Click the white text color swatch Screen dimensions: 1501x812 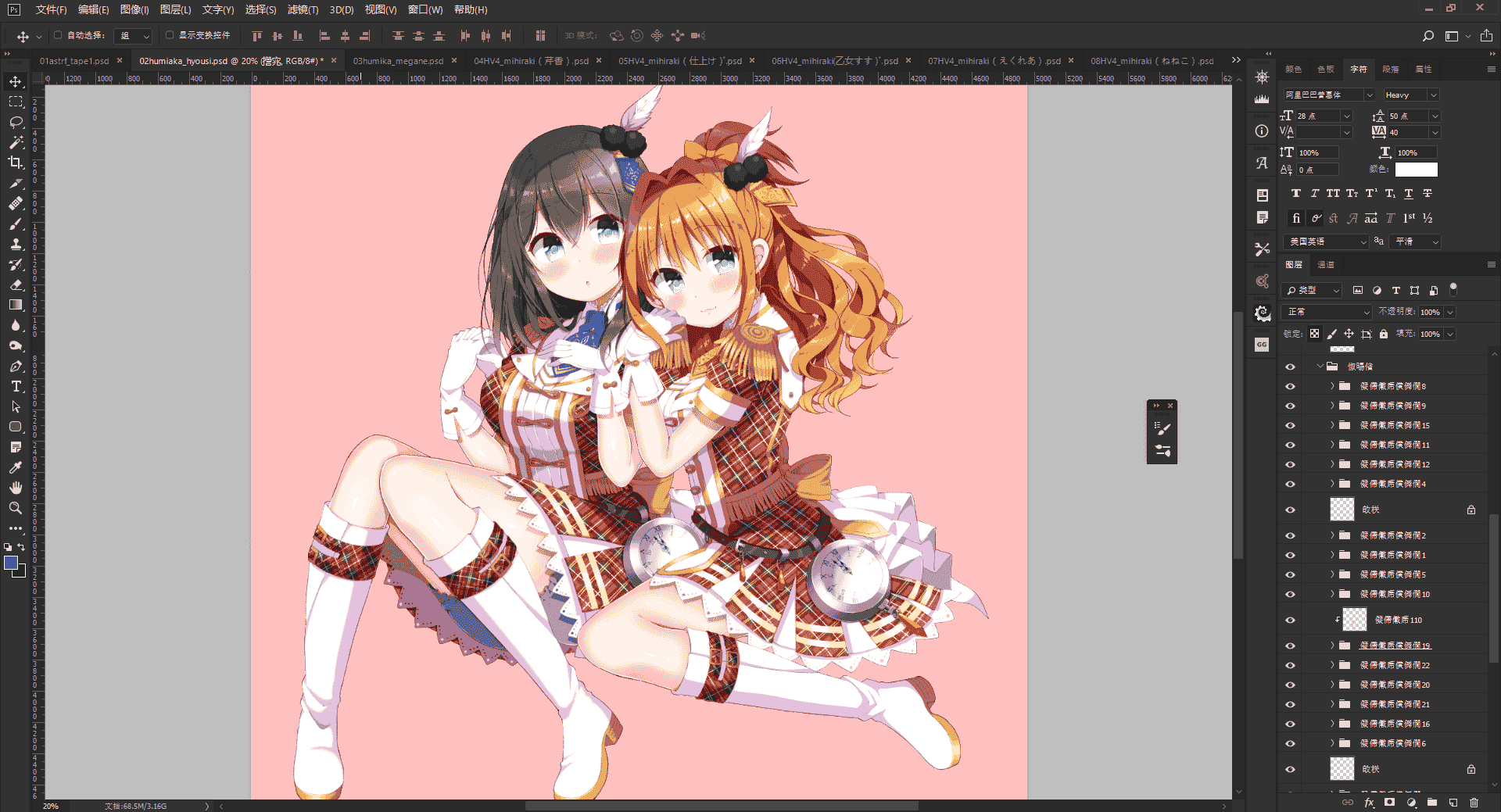[1416, 170]
